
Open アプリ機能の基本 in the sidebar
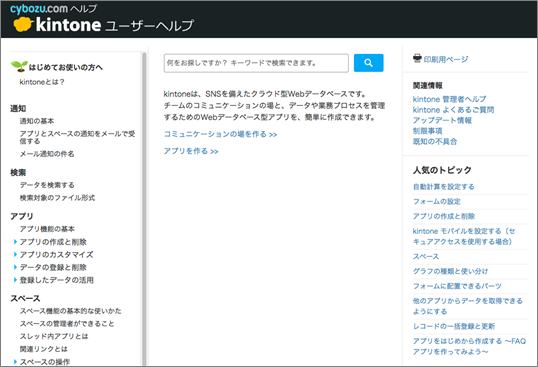[x=47, y=229]
